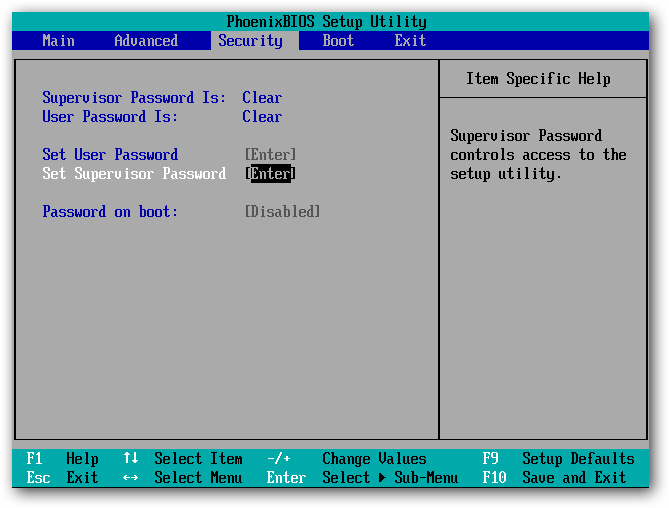Click the Change Values legend text
The image size is (669, 508).
click(x=374, y=459)
